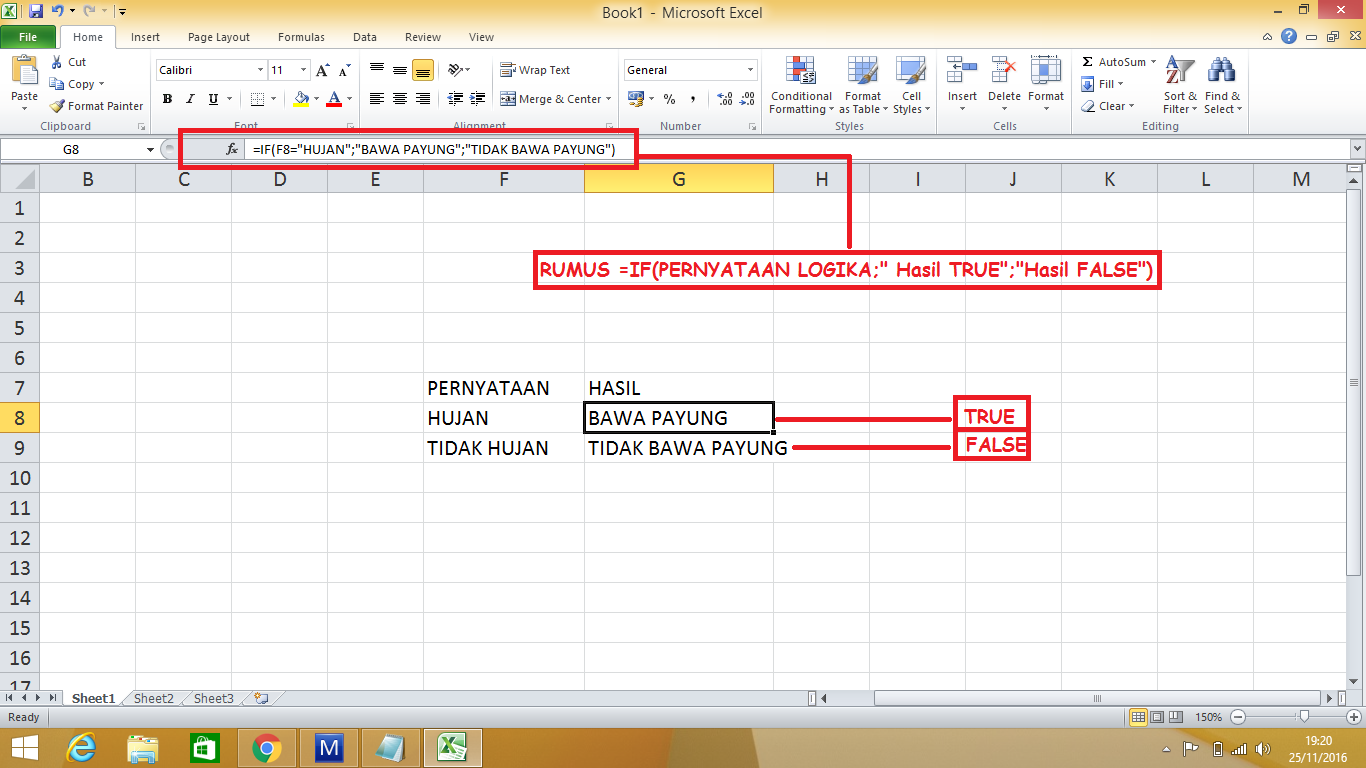Open the Formulas ribbon tab

coord(301,37)
